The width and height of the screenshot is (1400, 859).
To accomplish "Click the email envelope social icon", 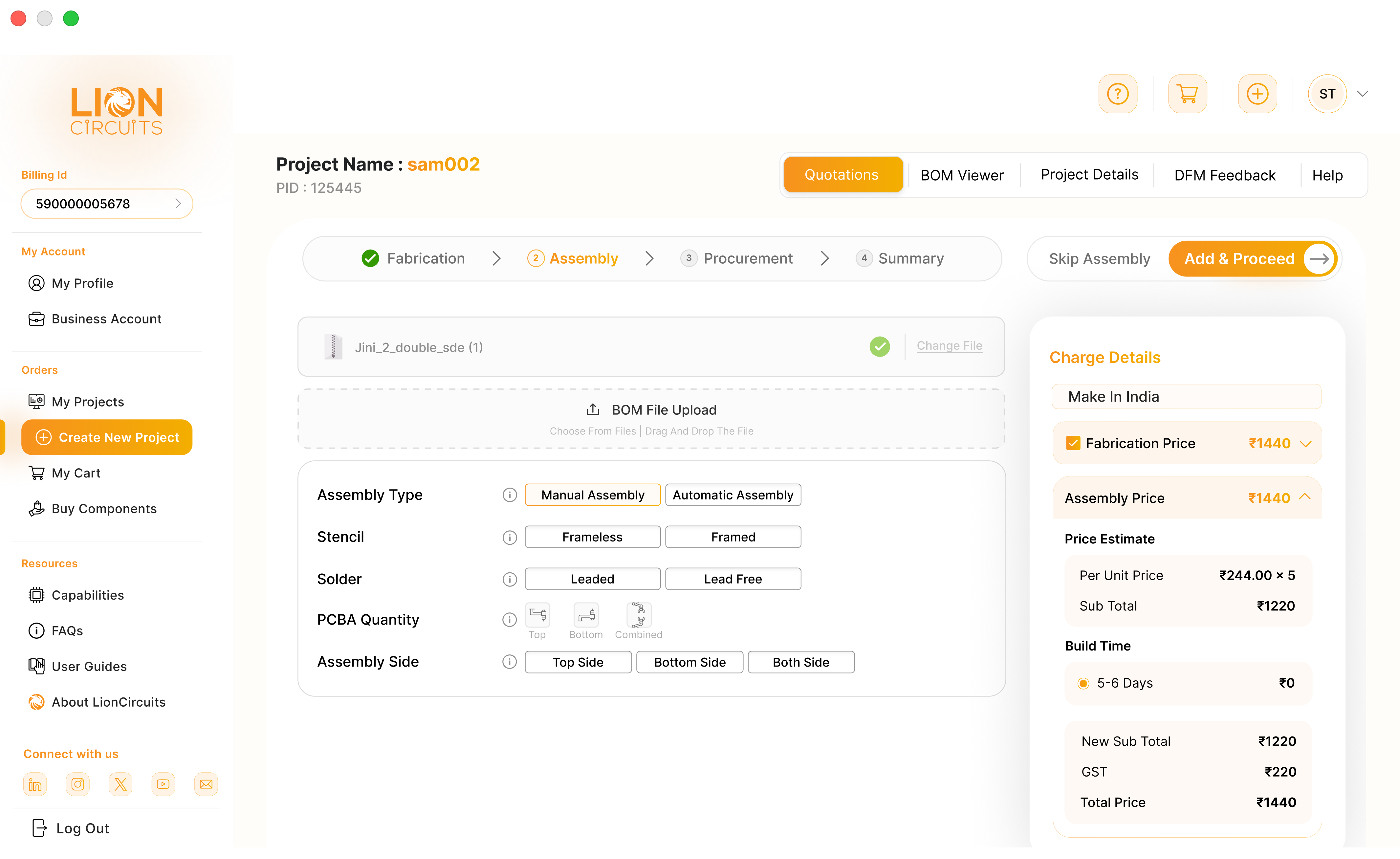I will [206, 784].
